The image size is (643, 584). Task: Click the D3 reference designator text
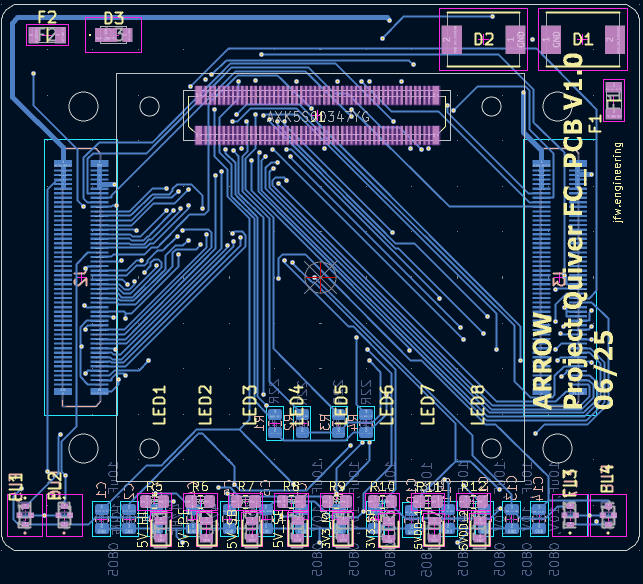pos(114,18)
